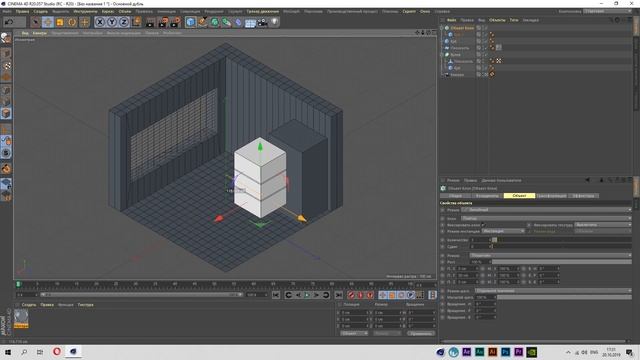Open the second Режим dropdown above Рост
Image resolution: width=640 pixels, height=360 pixels.
pyautogui.click(x=550, y=256)
